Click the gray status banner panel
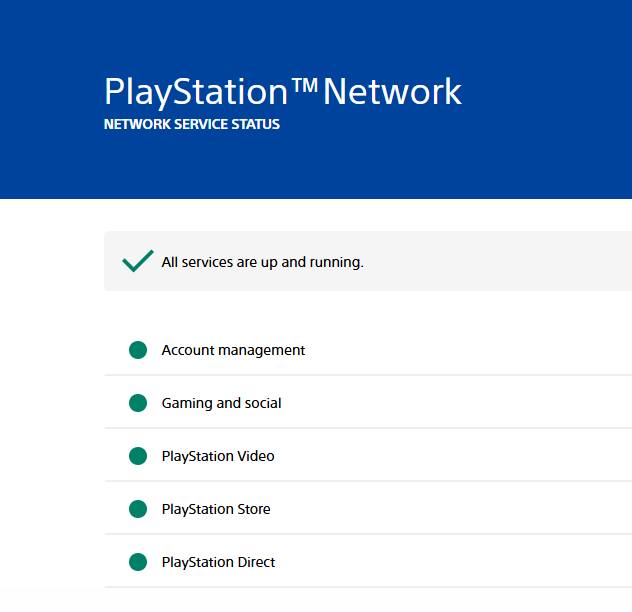The width and height of the screenshot is (632, 612). click(x=368, y=261)
